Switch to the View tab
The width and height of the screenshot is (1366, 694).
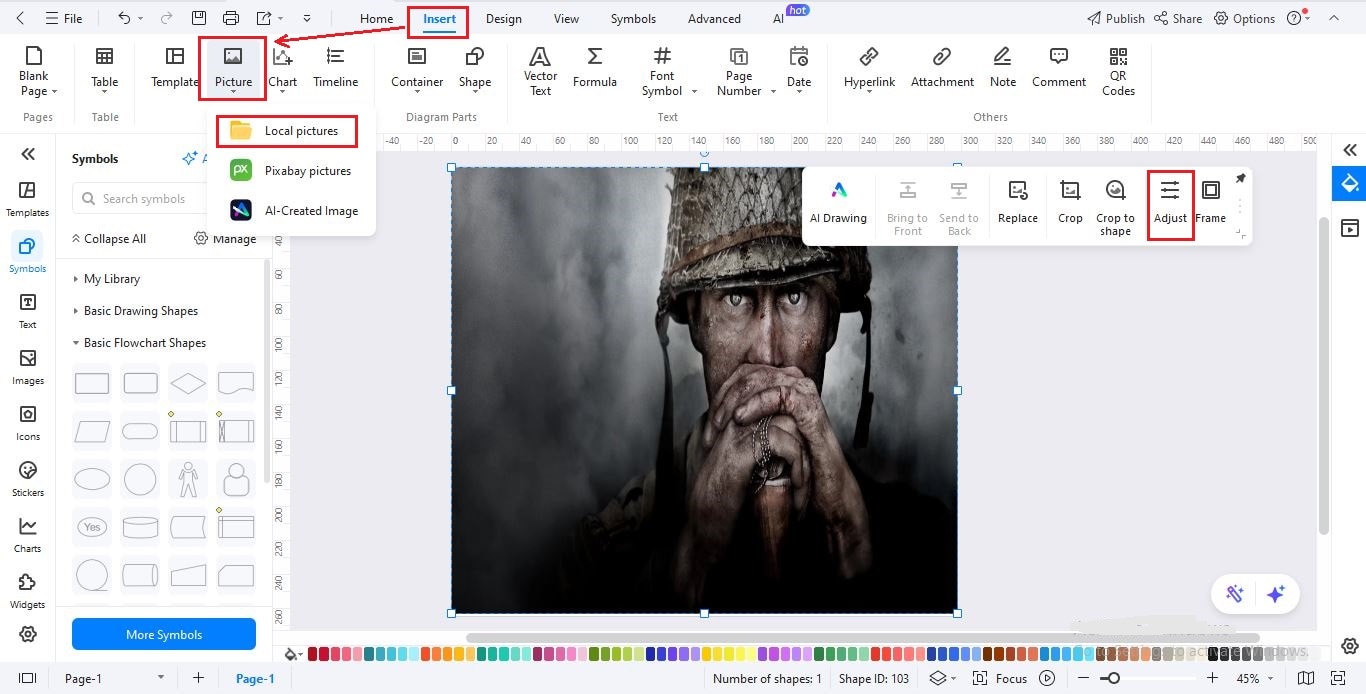click(566, 18)
